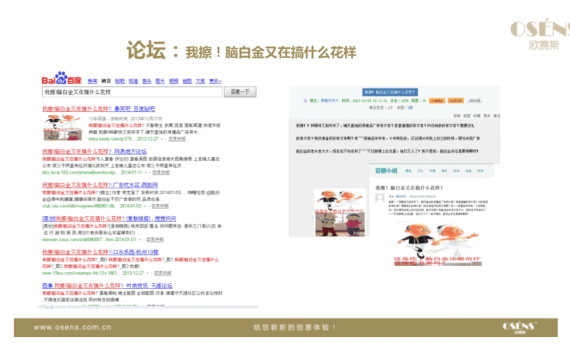Switch to the 图片 search tab
The image size is (570, 360).
click(x=160, y=81)
